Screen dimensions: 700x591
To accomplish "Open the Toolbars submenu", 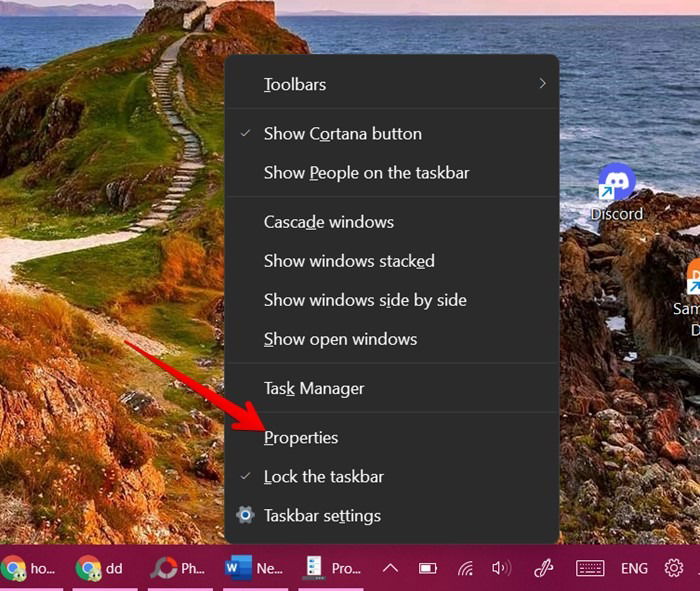I will [392, 84].
